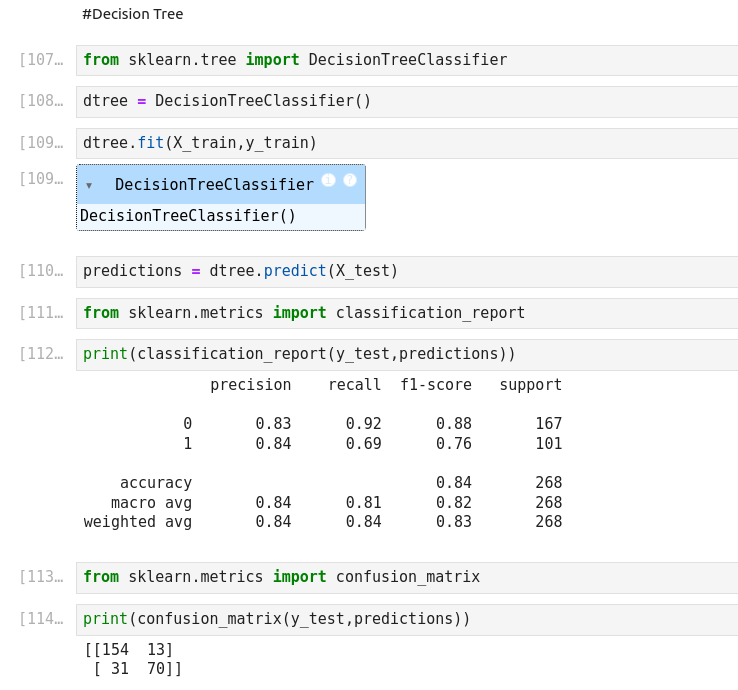Click the DecisionTreeClassifier widget header label
The width and height of the screenshot is (738, 690).
(x=214, y=185)
